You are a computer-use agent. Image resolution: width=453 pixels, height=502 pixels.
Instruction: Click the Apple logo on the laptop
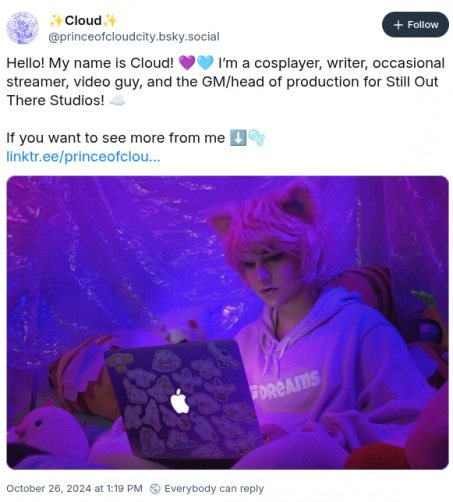(180, 401)
